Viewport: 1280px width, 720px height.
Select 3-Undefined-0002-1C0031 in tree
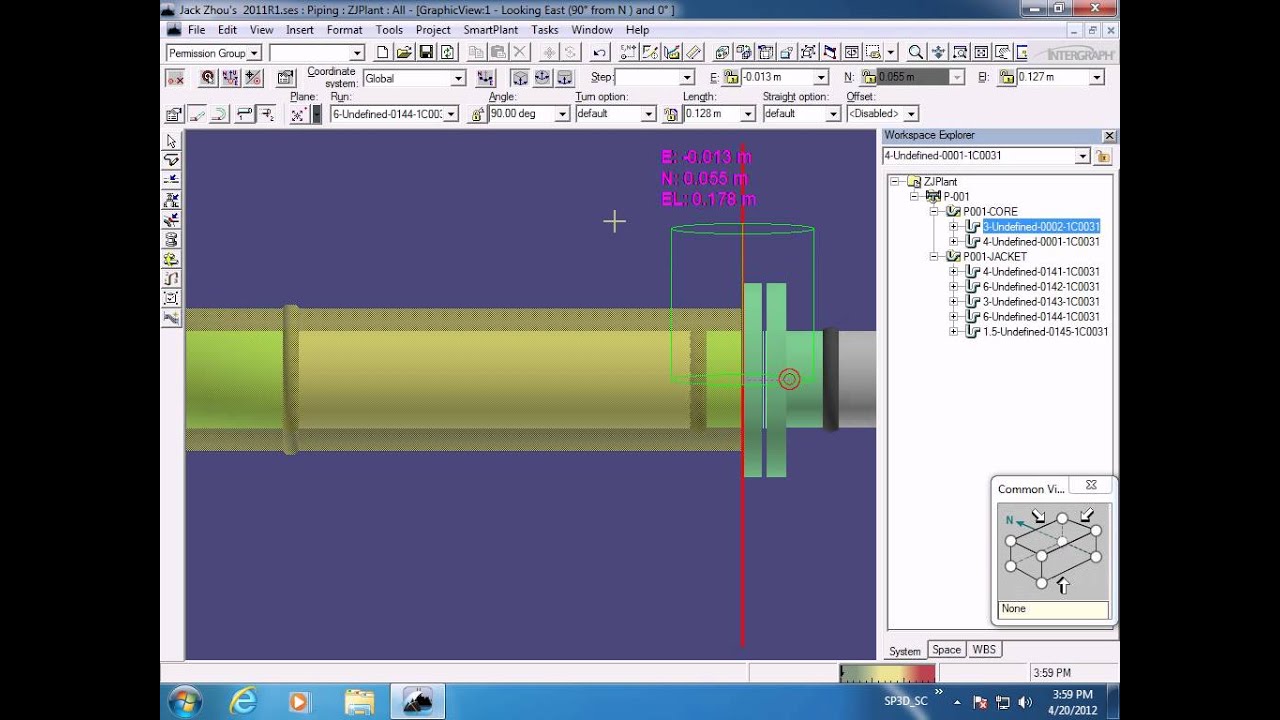[x=1041, y=226]
